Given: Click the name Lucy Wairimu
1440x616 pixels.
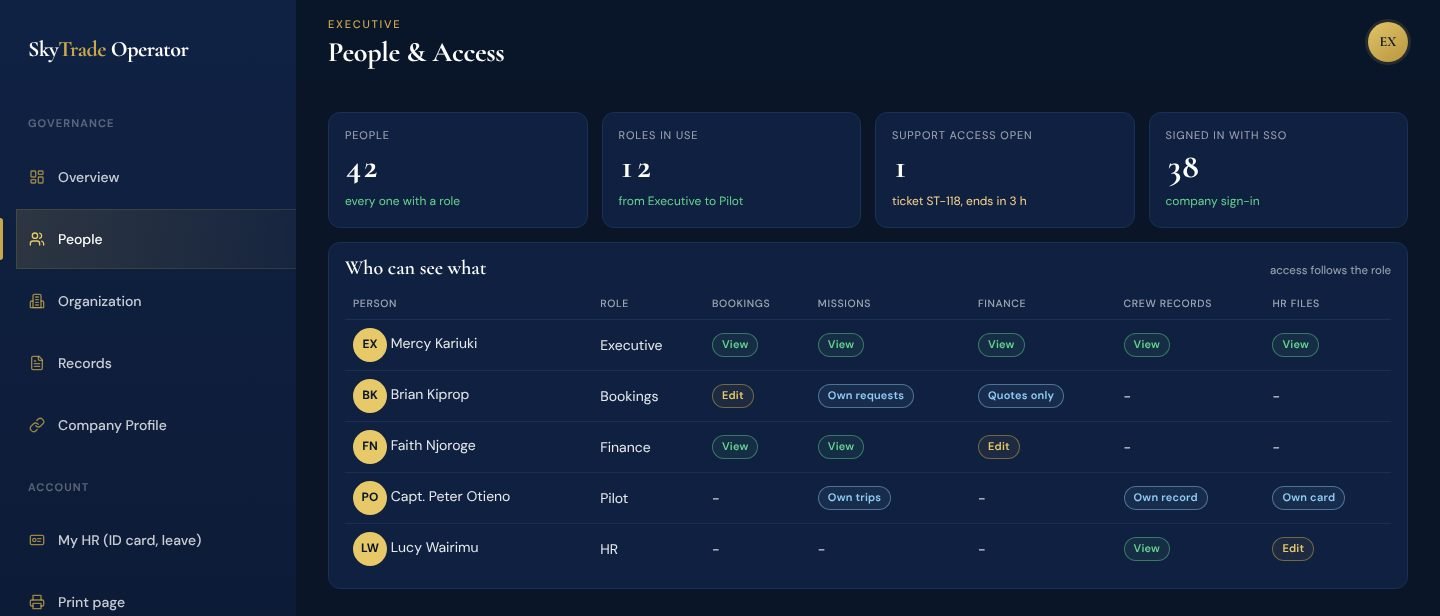Looking at the screenshot, I should 434,547.
